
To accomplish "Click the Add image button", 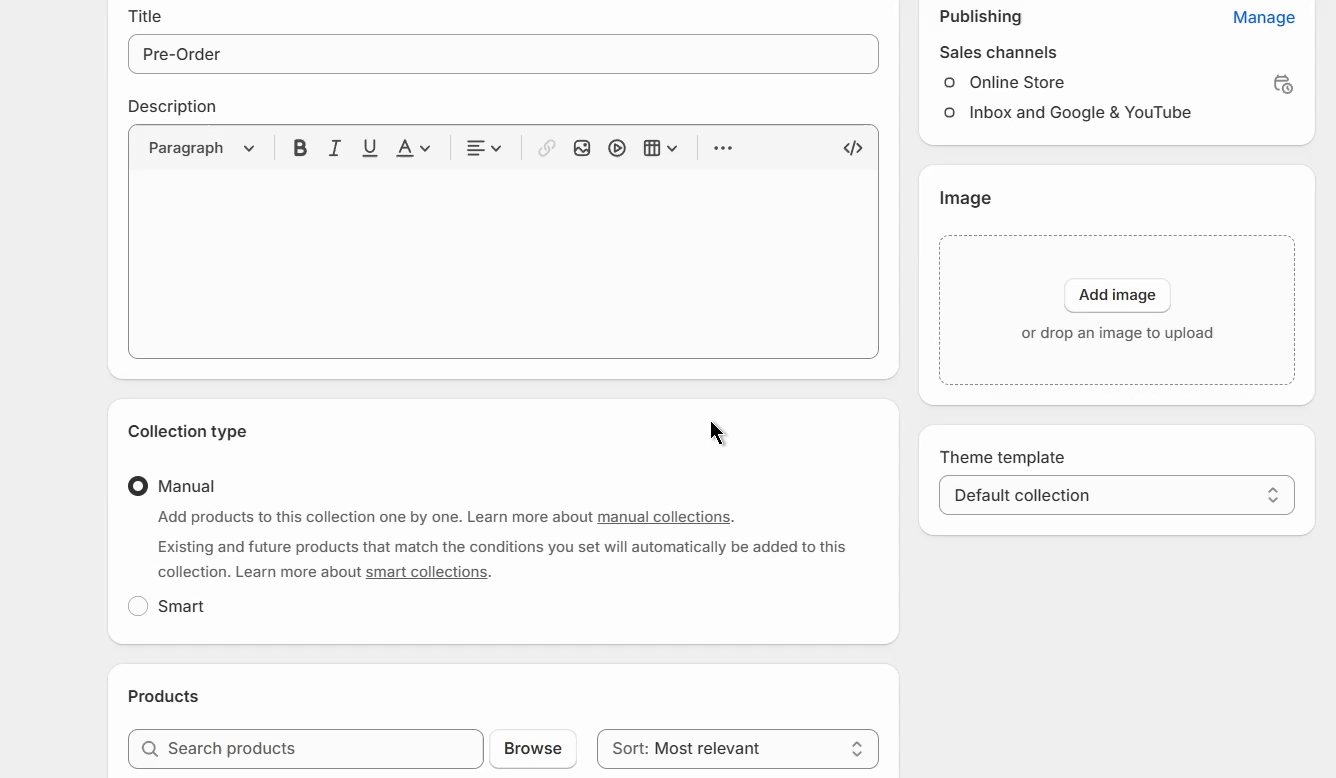I will click(x=1117, y=295).
